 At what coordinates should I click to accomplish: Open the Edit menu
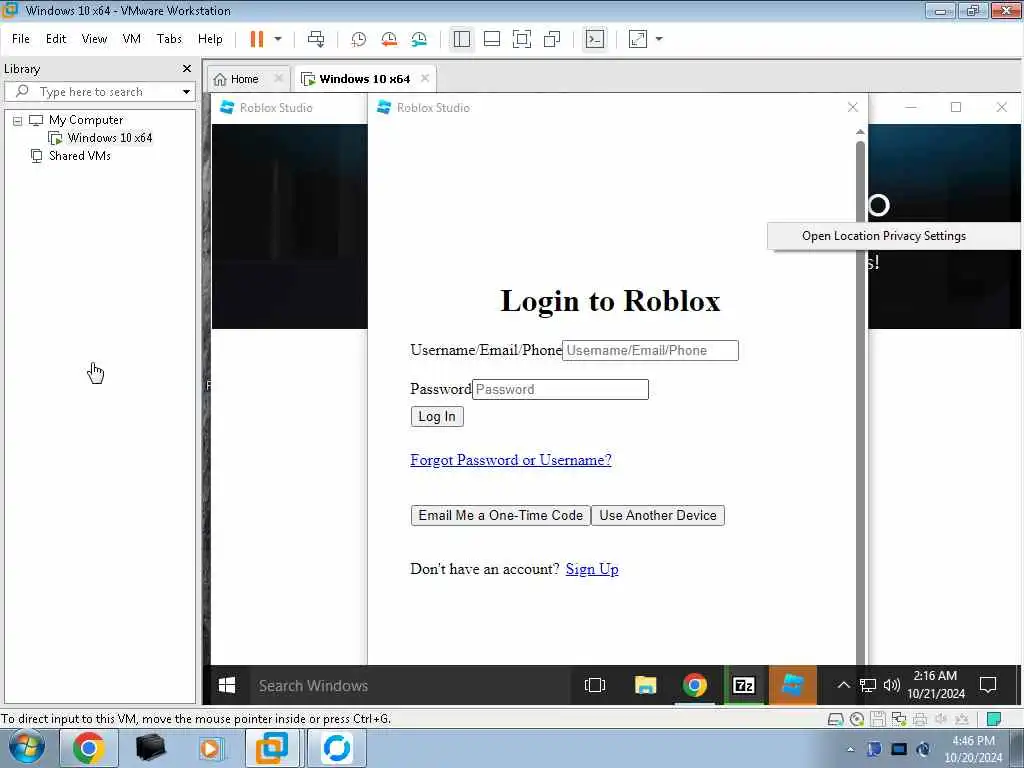56,39
